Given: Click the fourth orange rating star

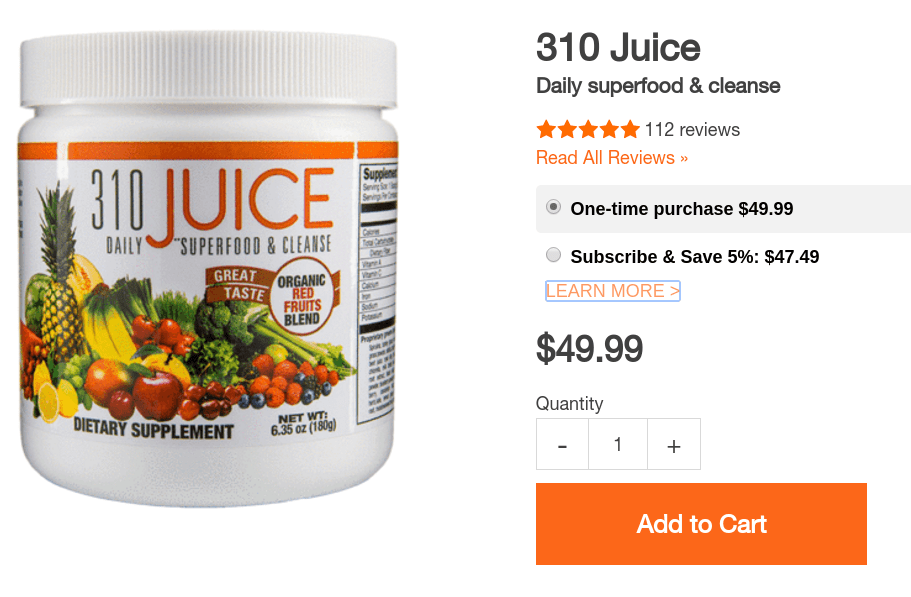Looking at the screenshot, I should click(609, 130).
